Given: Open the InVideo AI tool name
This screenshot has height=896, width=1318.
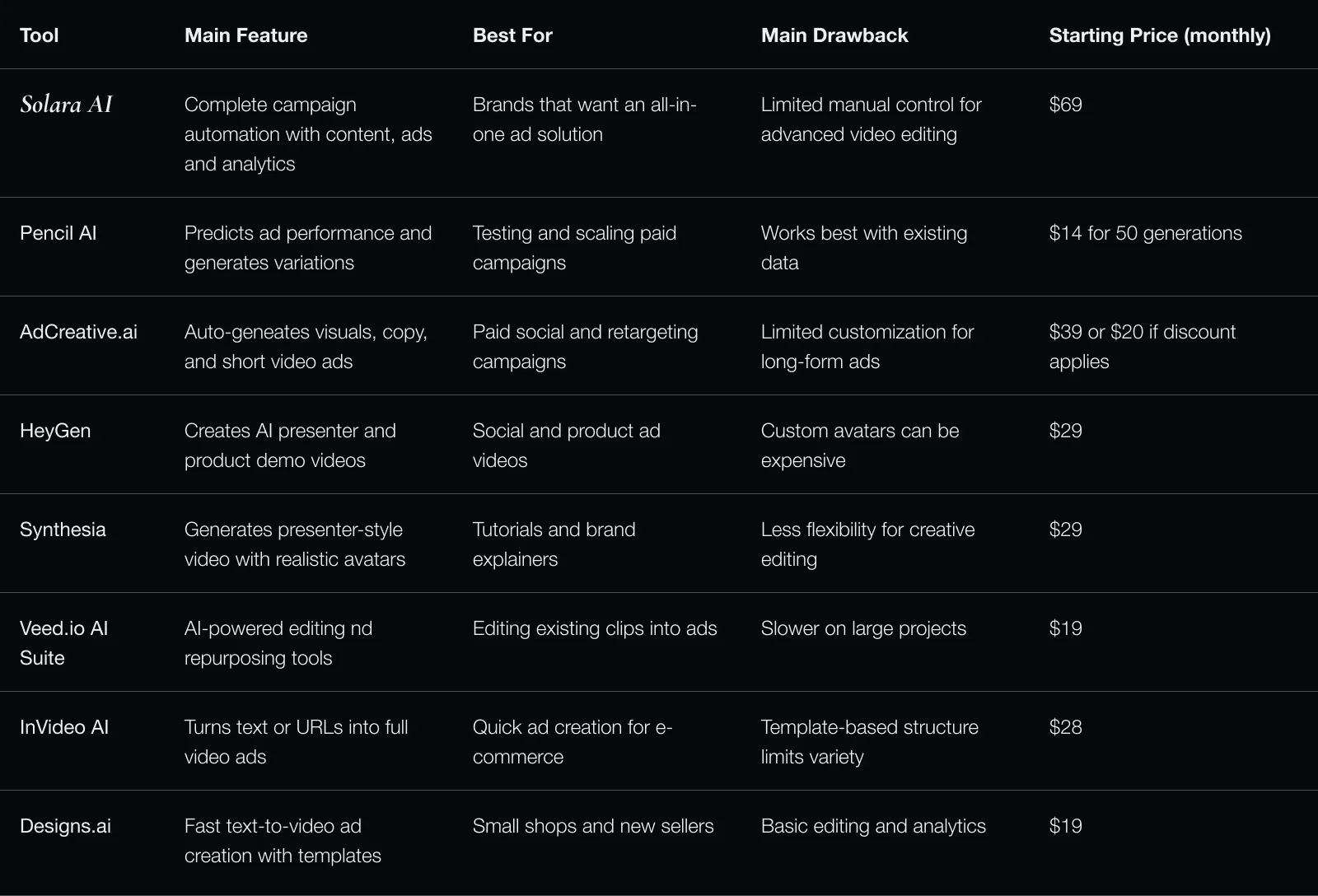Looking at the screenshot, I should [64, 727].
